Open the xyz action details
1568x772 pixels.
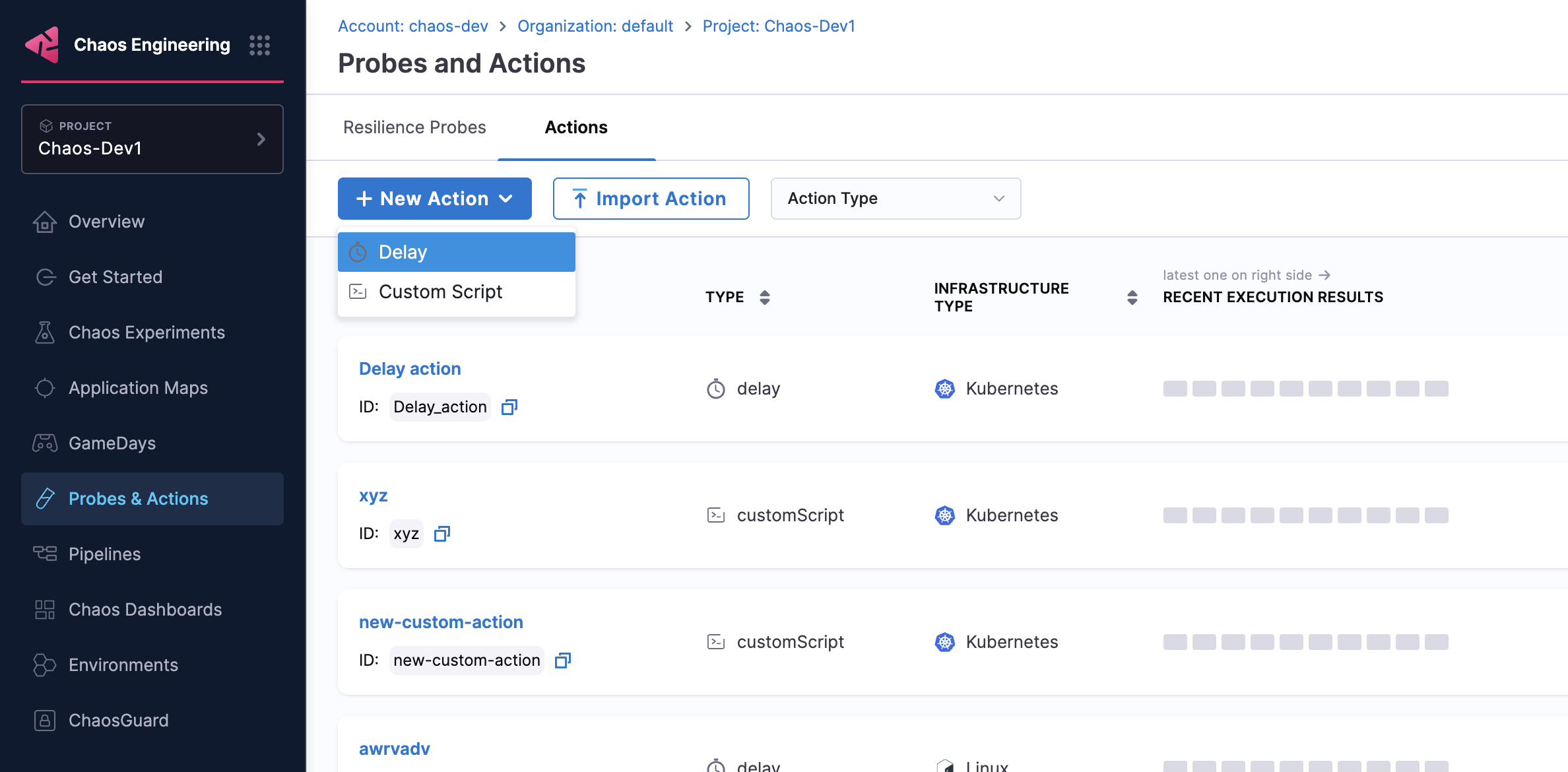(x=374, y=495)
